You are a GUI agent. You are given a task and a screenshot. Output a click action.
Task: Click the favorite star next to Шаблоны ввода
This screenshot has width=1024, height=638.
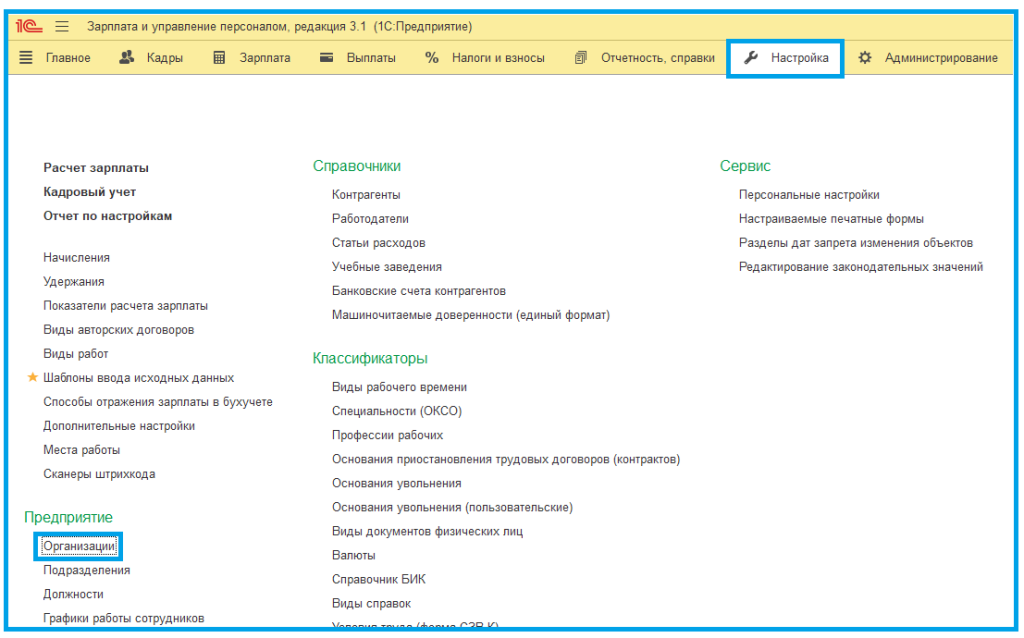pyautogui.click(x=32, y=378)
